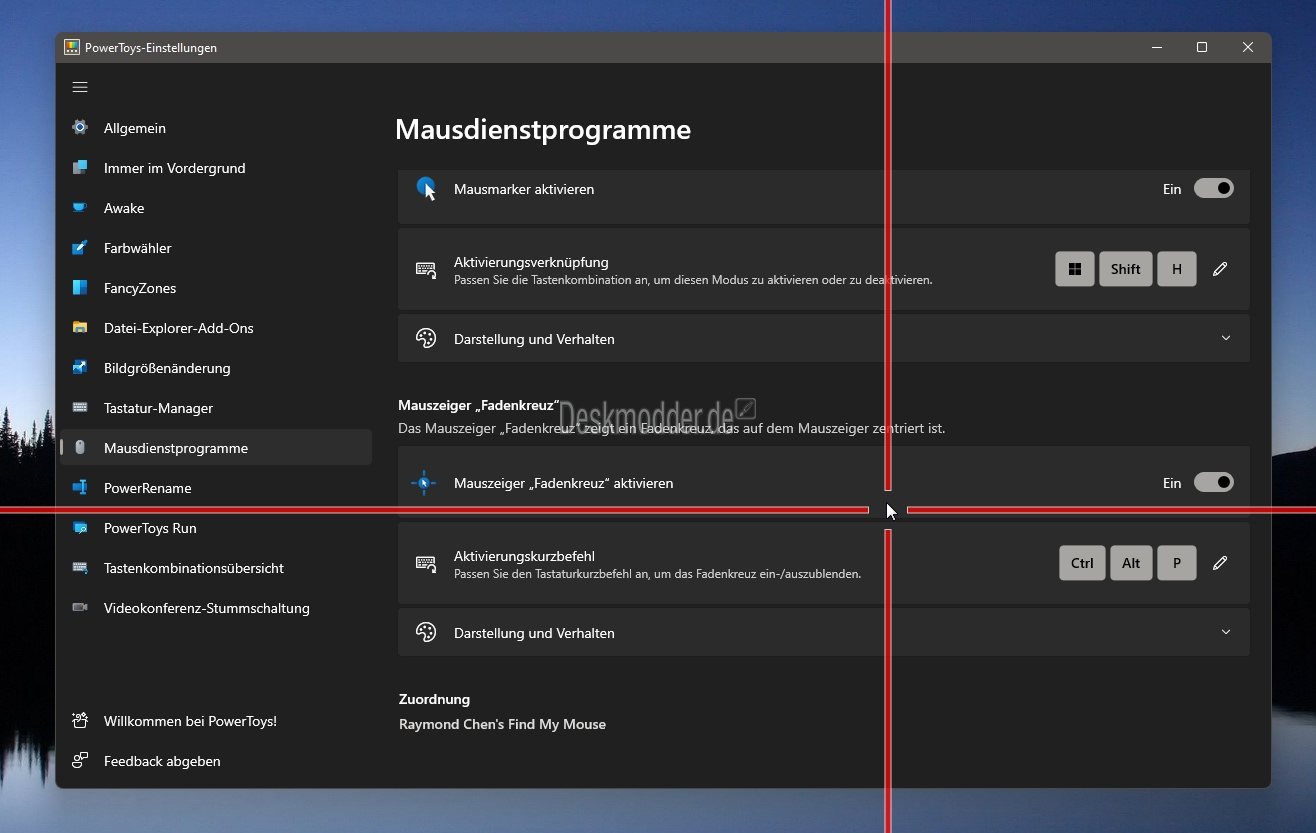
Task: Go to Tastatur-Manager settings
Action: [x=216, y=408]
